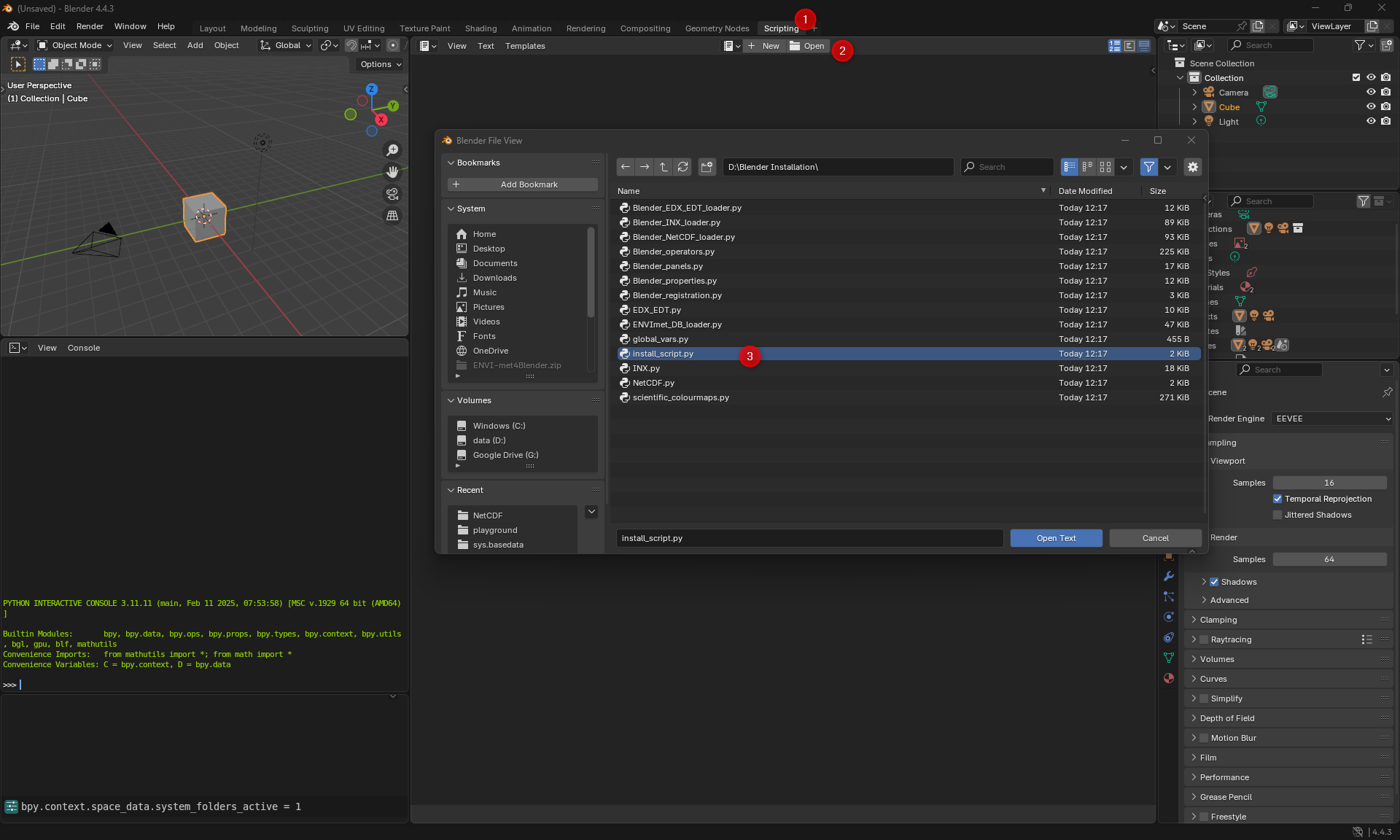Image resolution: width=1400 pixels, height=840 pixels.
Task: Go to parent directory arrow icon
Action: tap(664, 167)
